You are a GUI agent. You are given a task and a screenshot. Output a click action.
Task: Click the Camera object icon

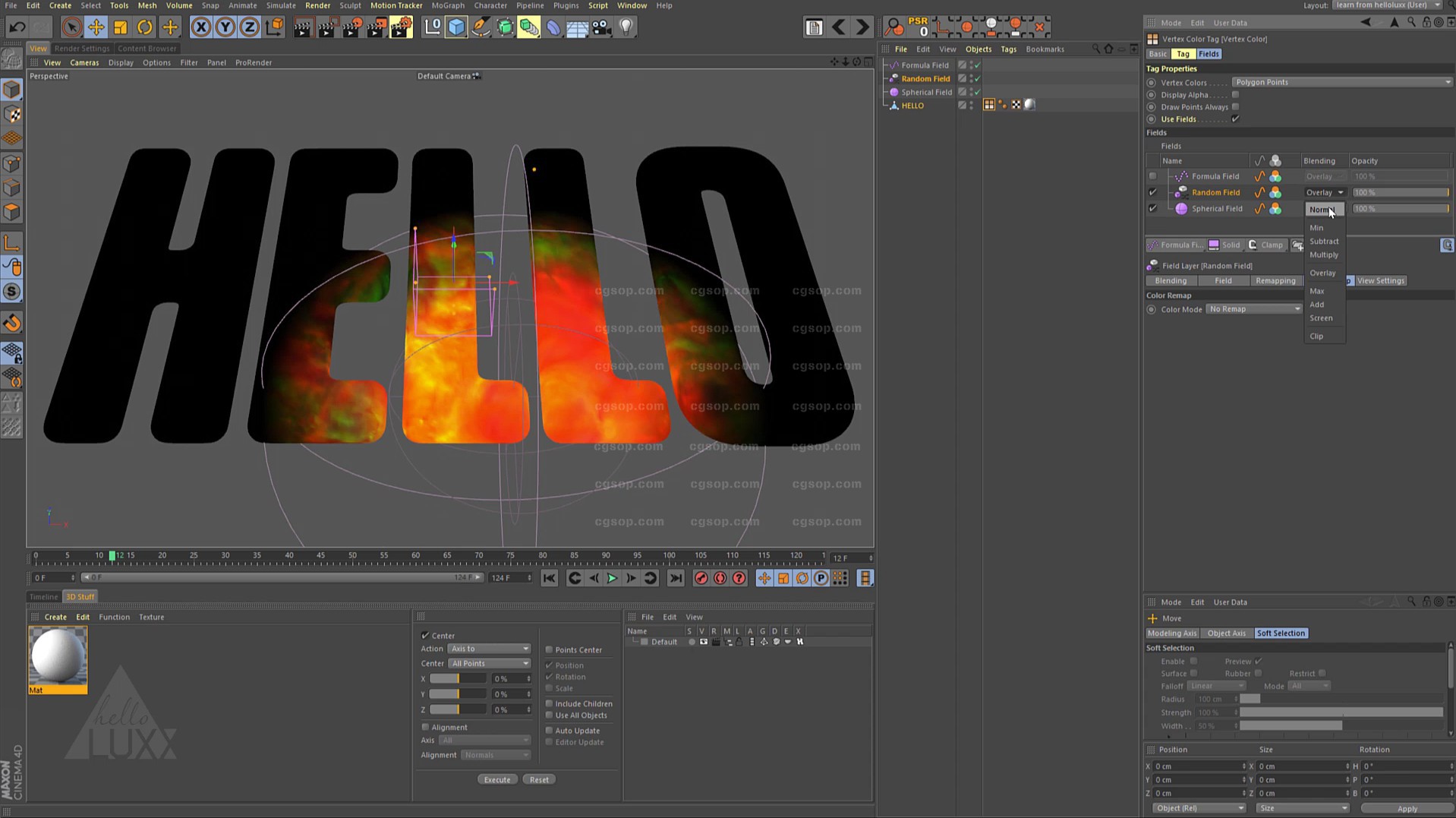[601, 27]
